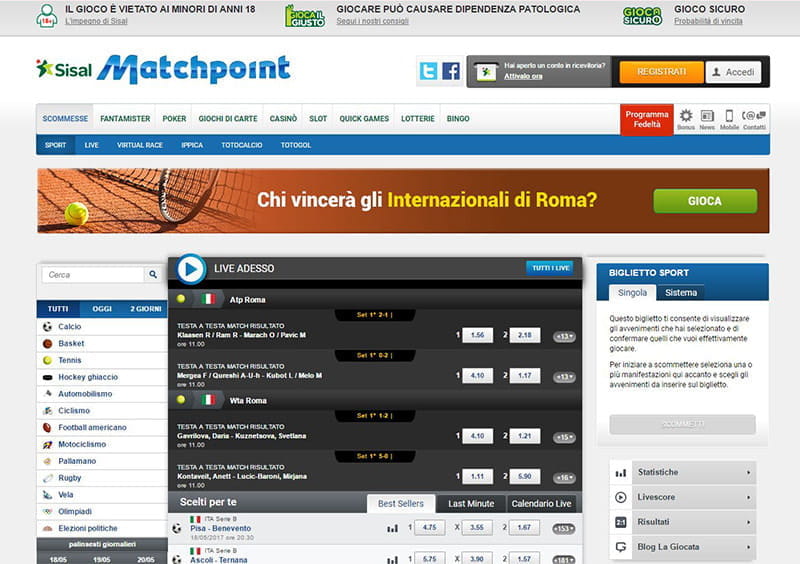Click the REGISTRATI button
The width and height of the screenshot is (800, 564).
661,72
